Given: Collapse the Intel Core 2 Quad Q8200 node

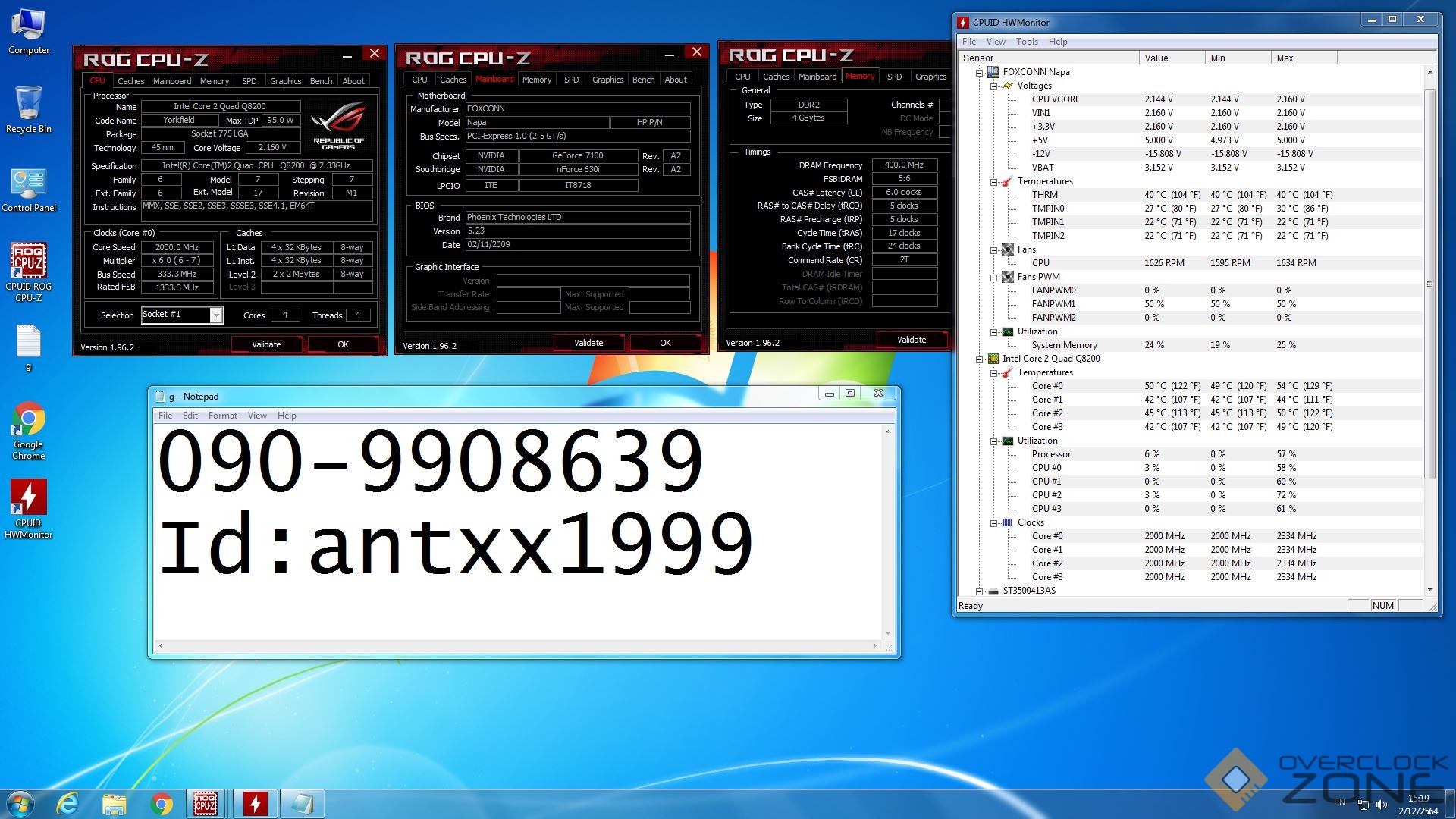Looking at the screenshot, I should point(979,359).
